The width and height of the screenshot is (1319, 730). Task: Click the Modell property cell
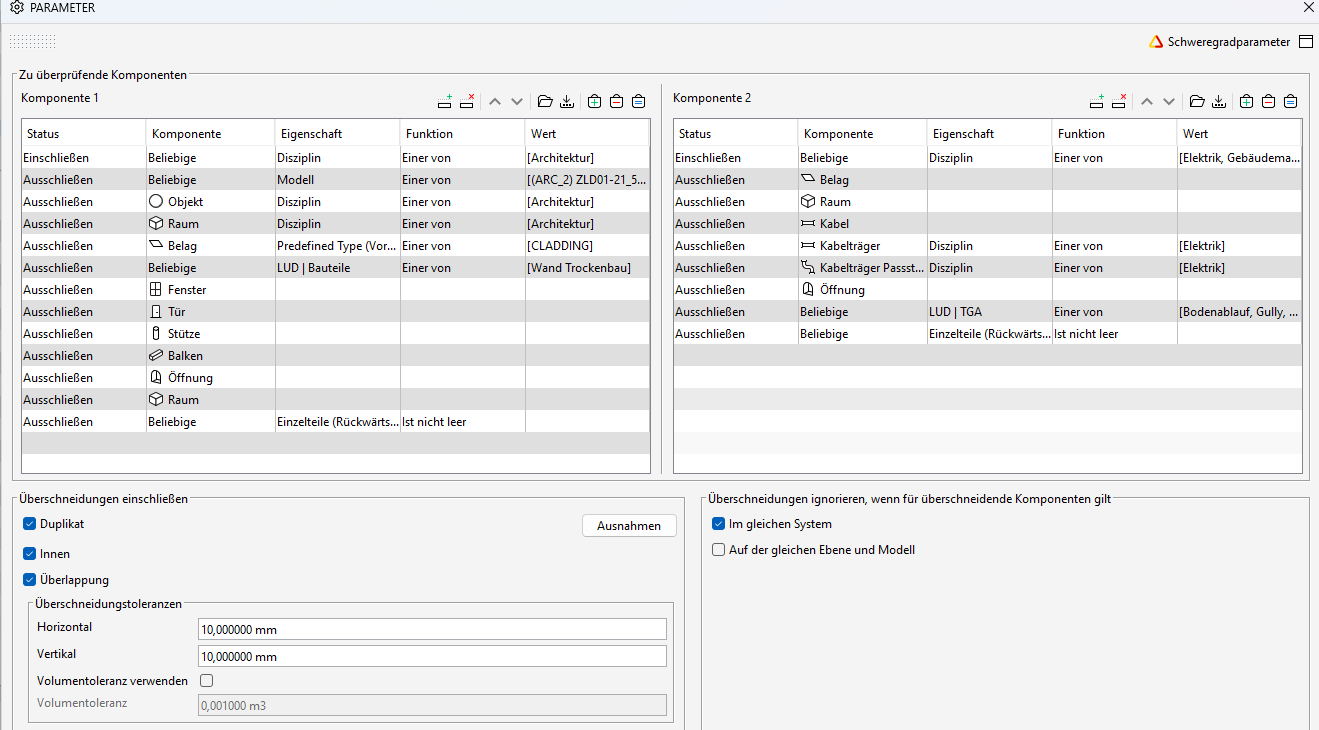pos(338,180)
